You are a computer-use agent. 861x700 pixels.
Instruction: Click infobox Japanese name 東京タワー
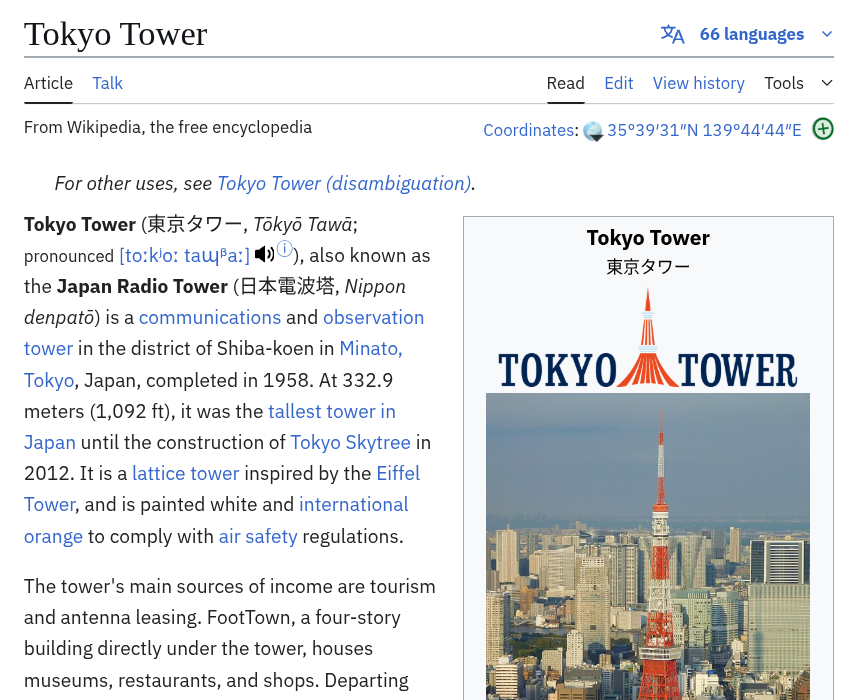(648, 267)
